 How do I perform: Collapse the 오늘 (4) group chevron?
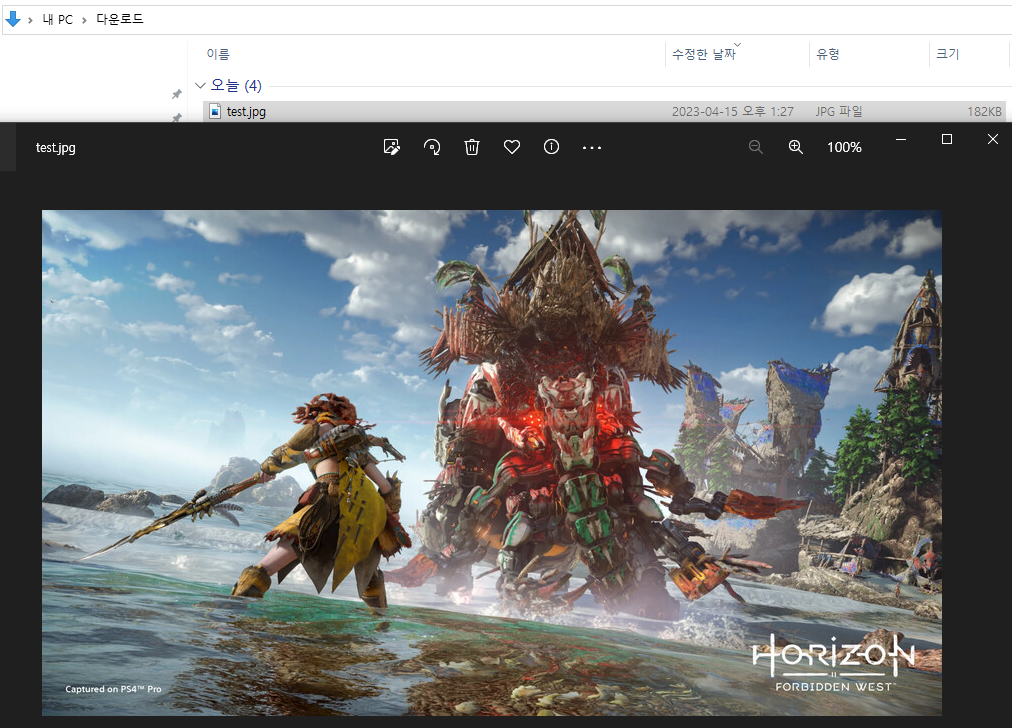coord(200,86)
